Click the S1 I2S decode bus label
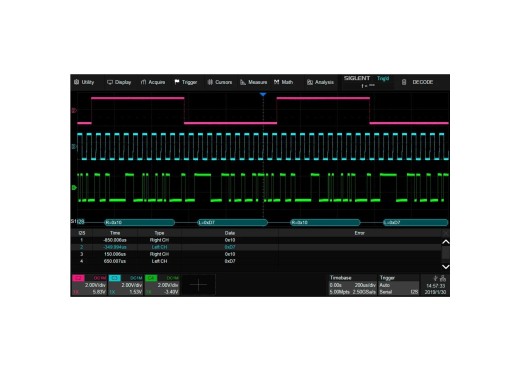Image resolution: width=520 pixels, height=380 pixels. tap(77, 221)
